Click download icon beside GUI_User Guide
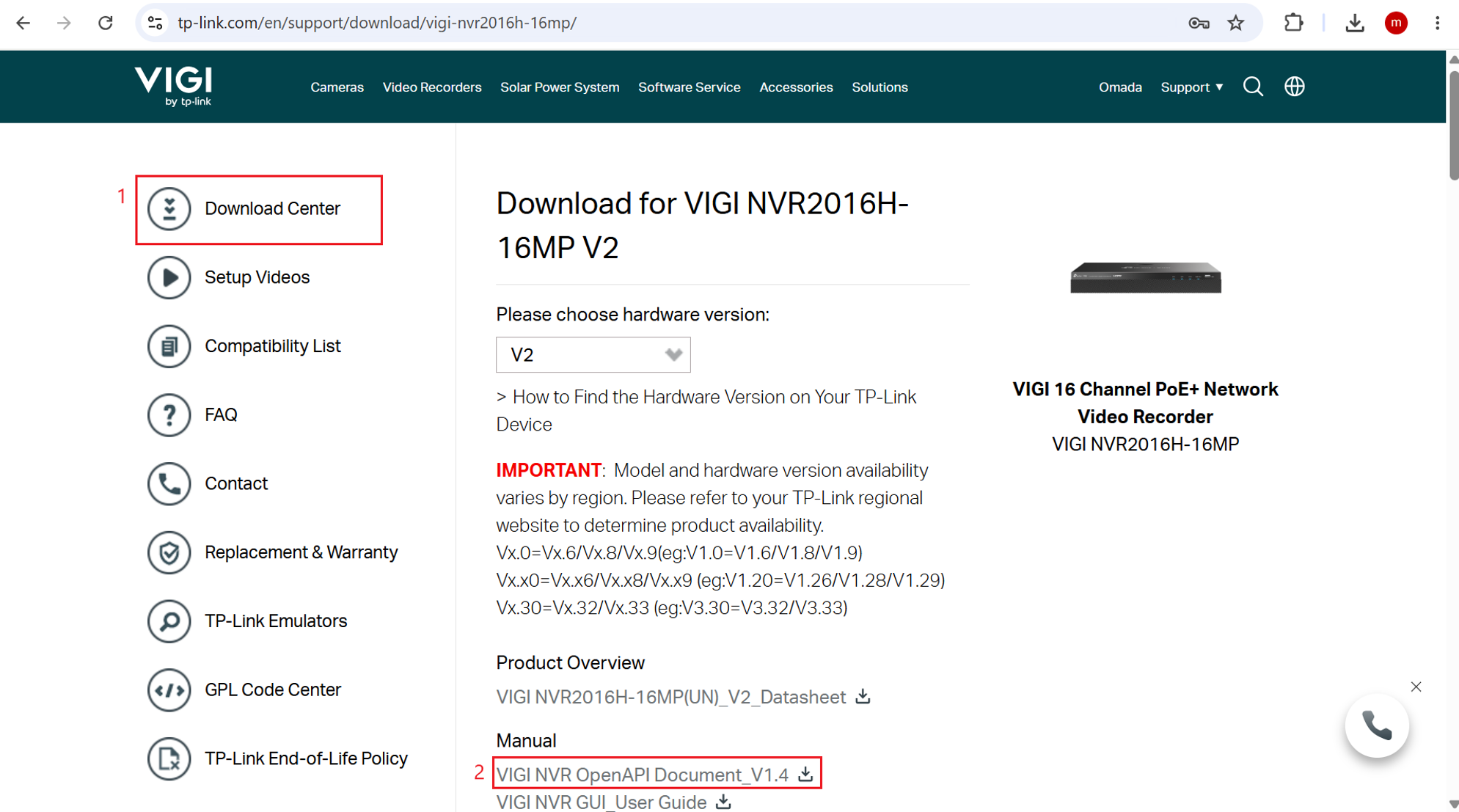The height and width of the screenshot is (812, 1459). tap(723, 802)
